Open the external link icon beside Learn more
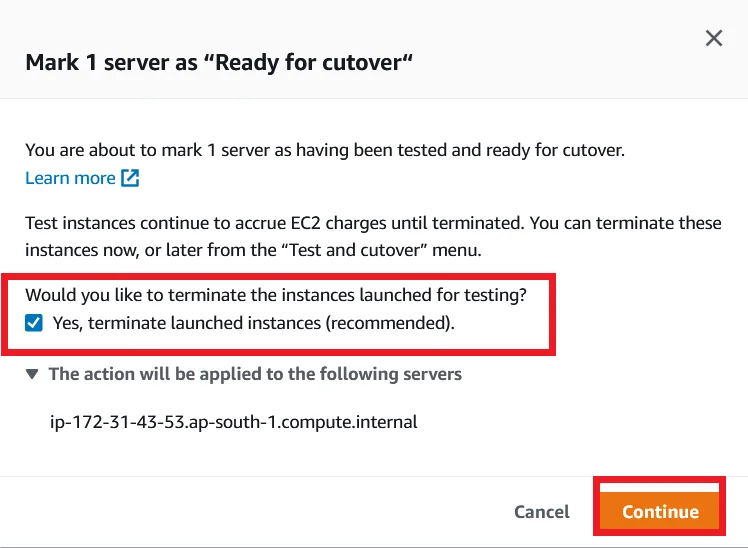Screen dimensions: 748x548 (130, 178)
